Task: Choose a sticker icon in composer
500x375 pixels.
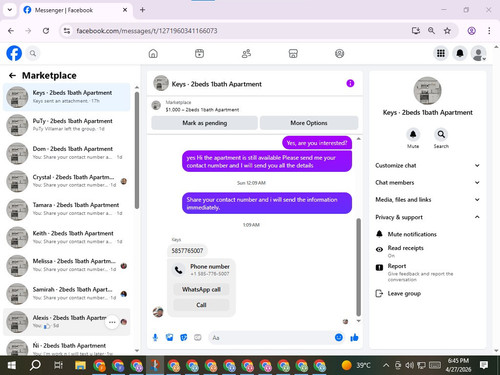Action: pyautogui.click(x=184, y=338)
